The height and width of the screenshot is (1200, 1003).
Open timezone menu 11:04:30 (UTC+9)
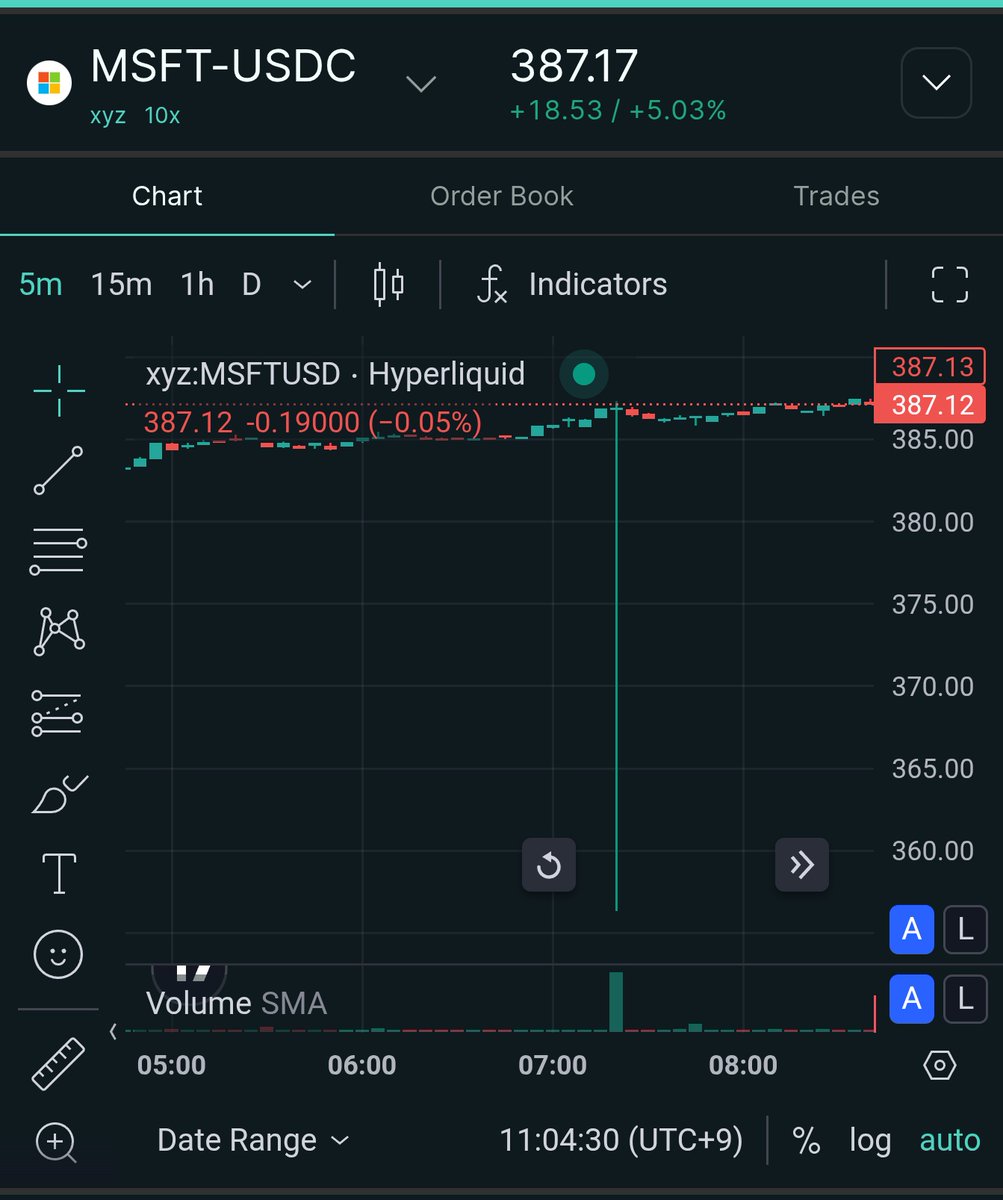point(621,1141)
